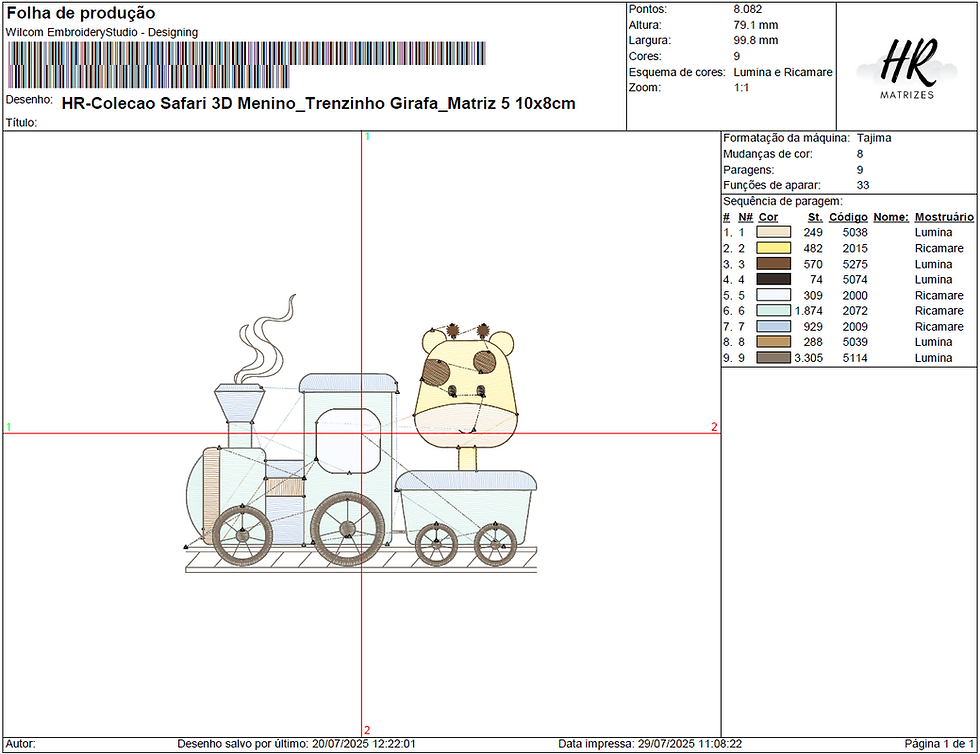Click the barcode strip under the header
Viewport: 980px width, 754px height.
(x=246, y=64)
